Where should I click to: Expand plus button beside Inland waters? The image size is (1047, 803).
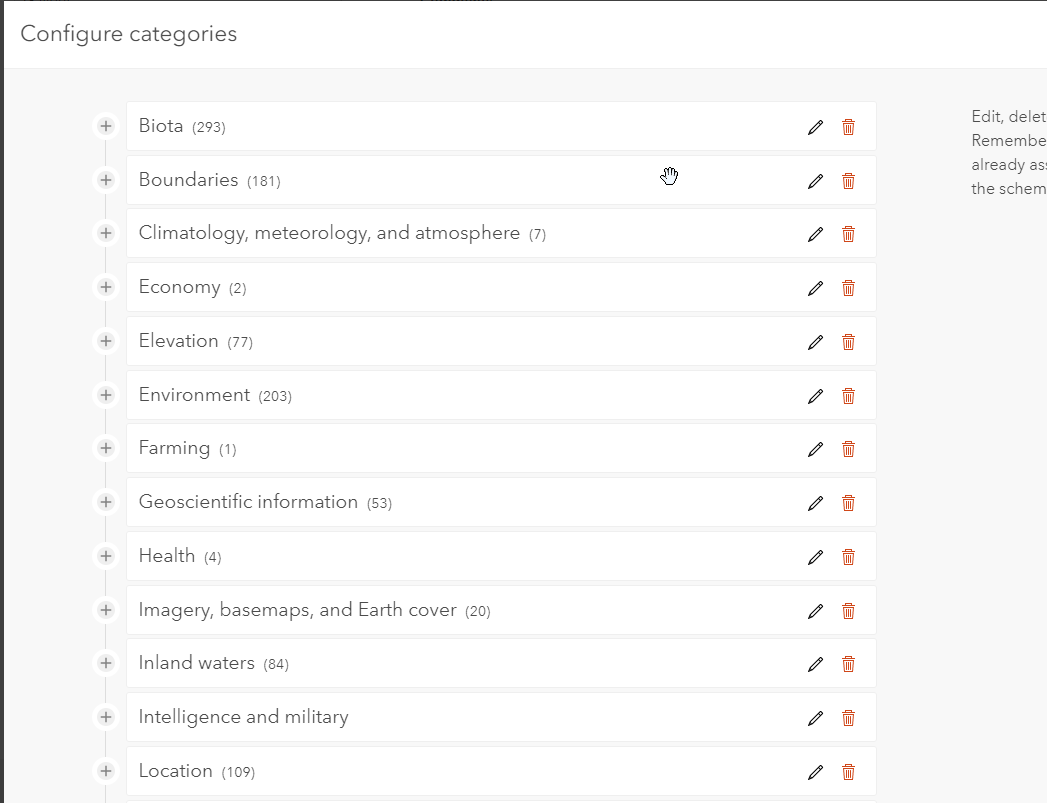pyautogui.click(x=106, y=662)
